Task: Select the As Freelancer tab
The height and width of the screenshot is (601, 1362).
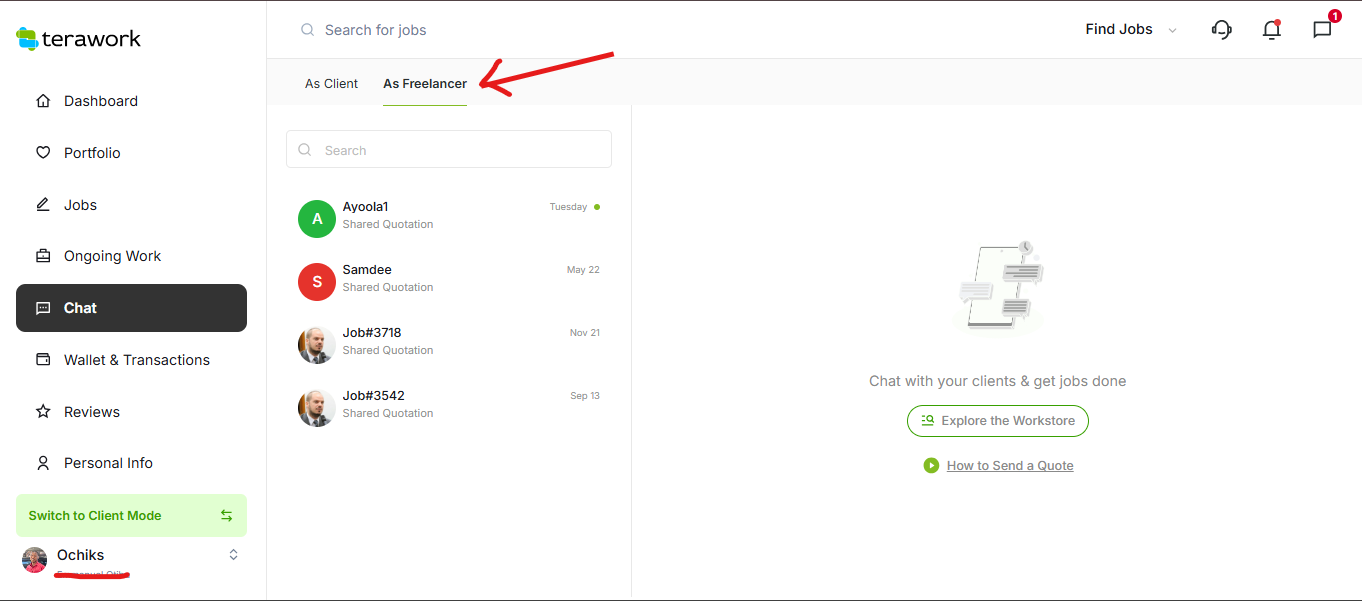Action: click(425, 84)
